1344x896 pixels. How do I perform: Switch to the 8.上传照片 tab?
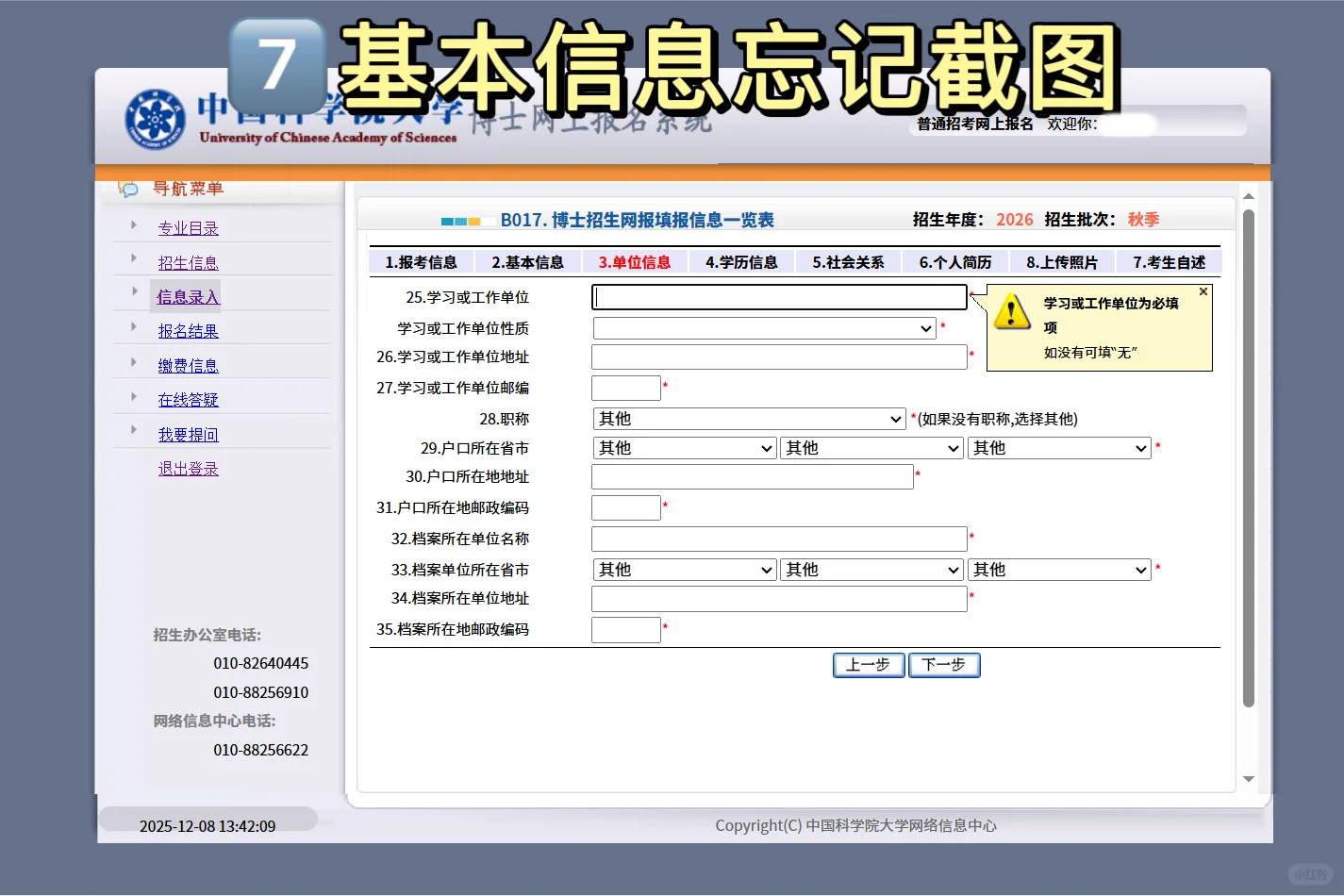point(1062,261)
